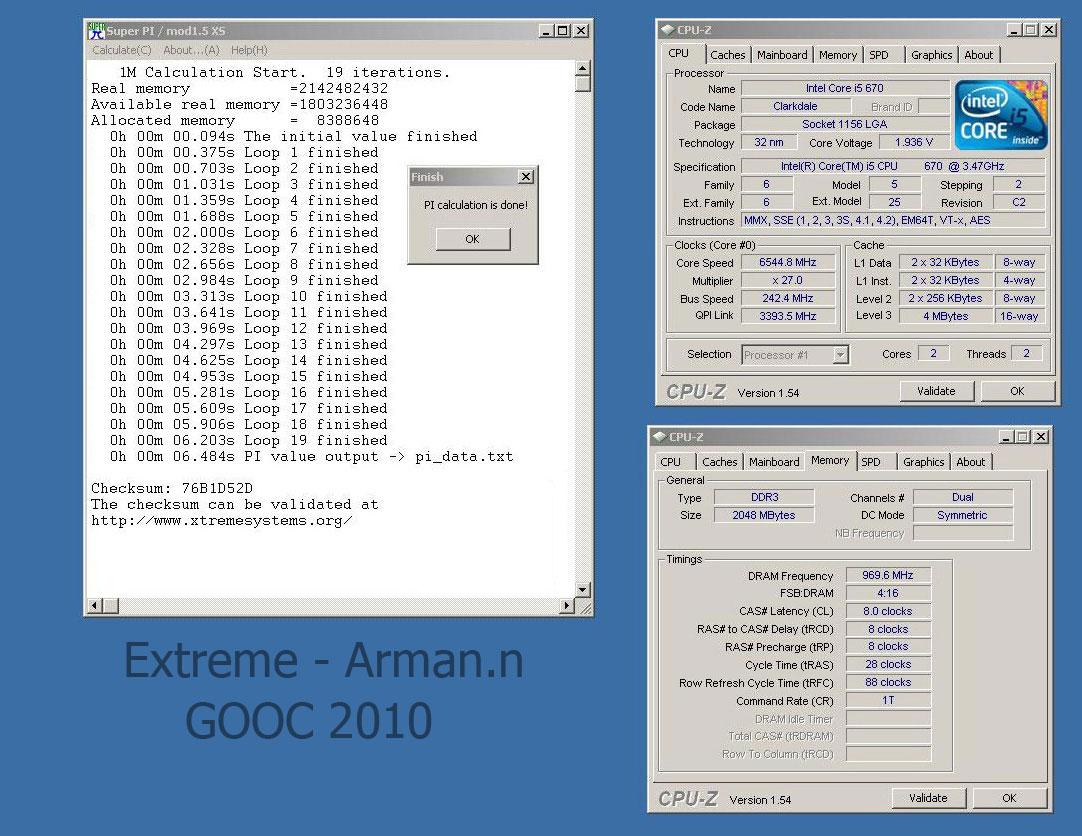Click the DRAM Frequency value 969.6 MHz
The height and width of the screenshot is (836, 1082).
(888, 575)
